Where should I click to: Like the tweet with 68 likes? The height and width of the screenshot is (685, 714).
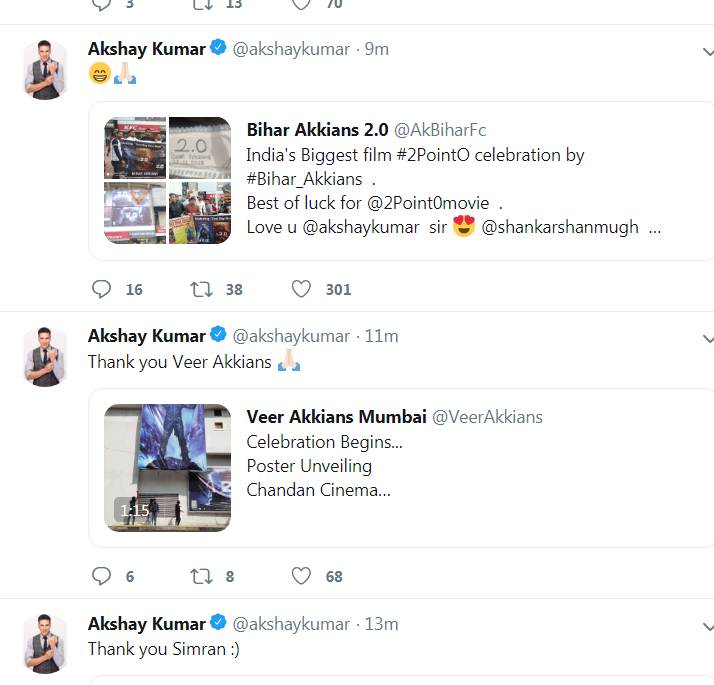(301, 576)
